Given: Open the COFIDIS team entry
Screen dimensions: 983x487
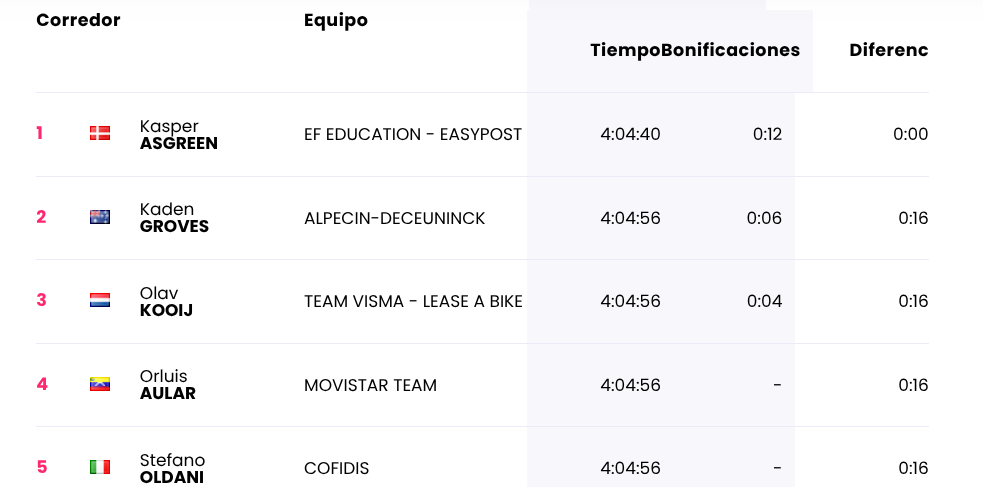Looking at the screenshot, I should point(337,468).
